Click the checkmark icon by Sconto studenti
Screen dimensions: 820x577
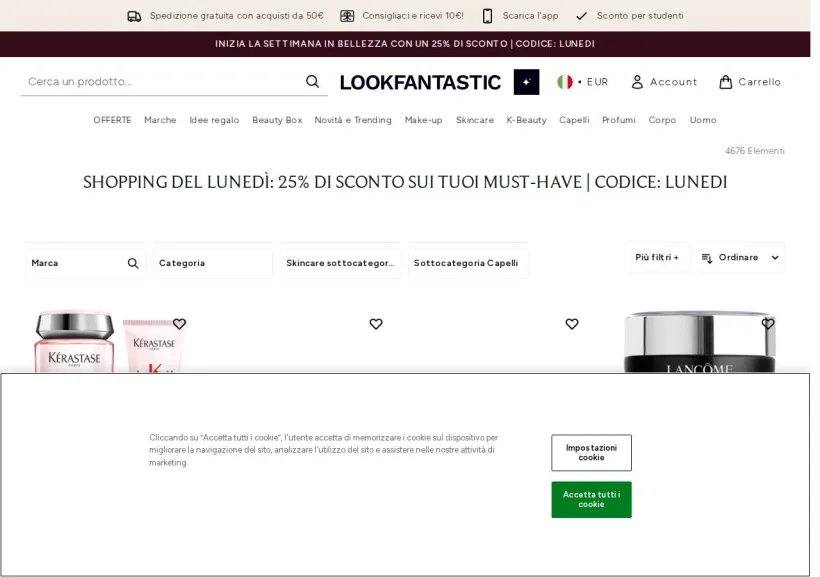[x=581, y=16]
